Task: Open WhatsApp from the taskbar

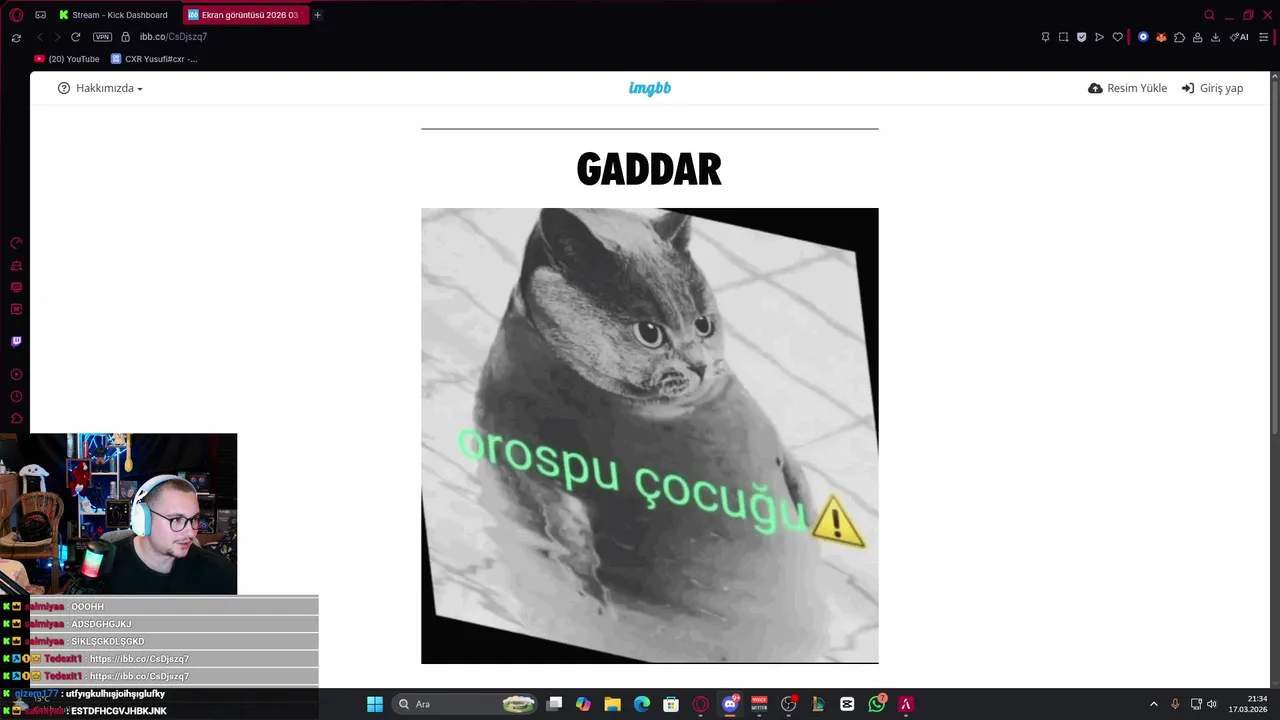Action: (877, 704)
